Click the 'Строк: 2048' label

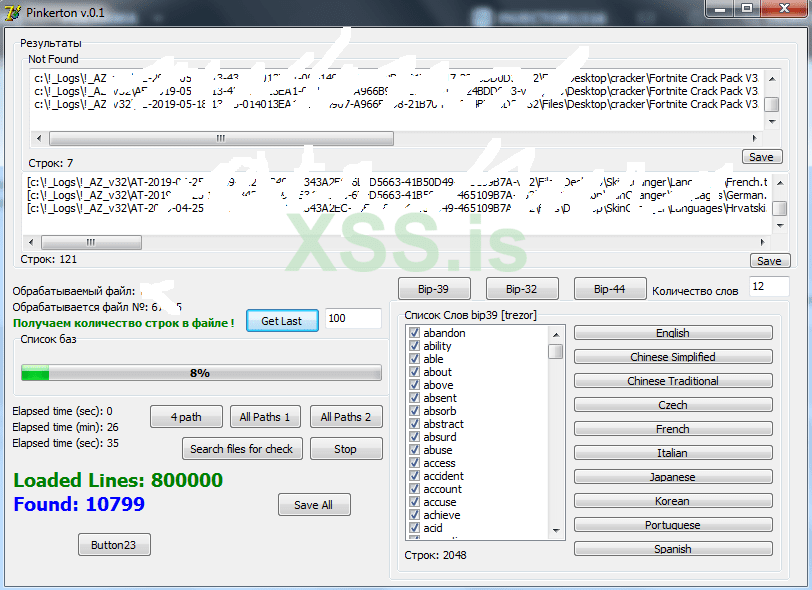(436, 555)
